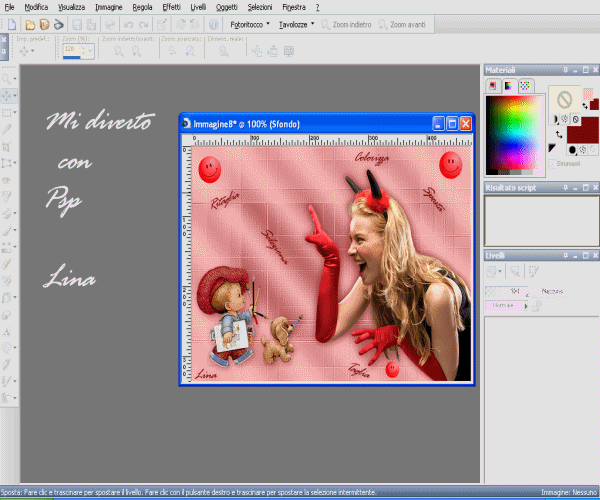Click the Undo arrow icon
Screen dimensions: 600x500
click(128, 22)
